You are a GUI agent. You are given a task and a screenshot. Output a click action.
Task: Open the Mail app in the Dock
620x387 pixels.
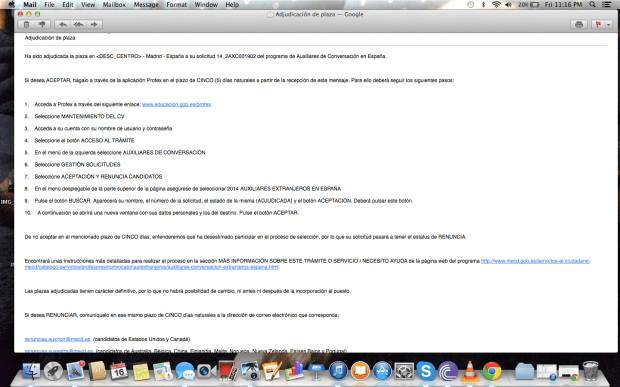75,370
